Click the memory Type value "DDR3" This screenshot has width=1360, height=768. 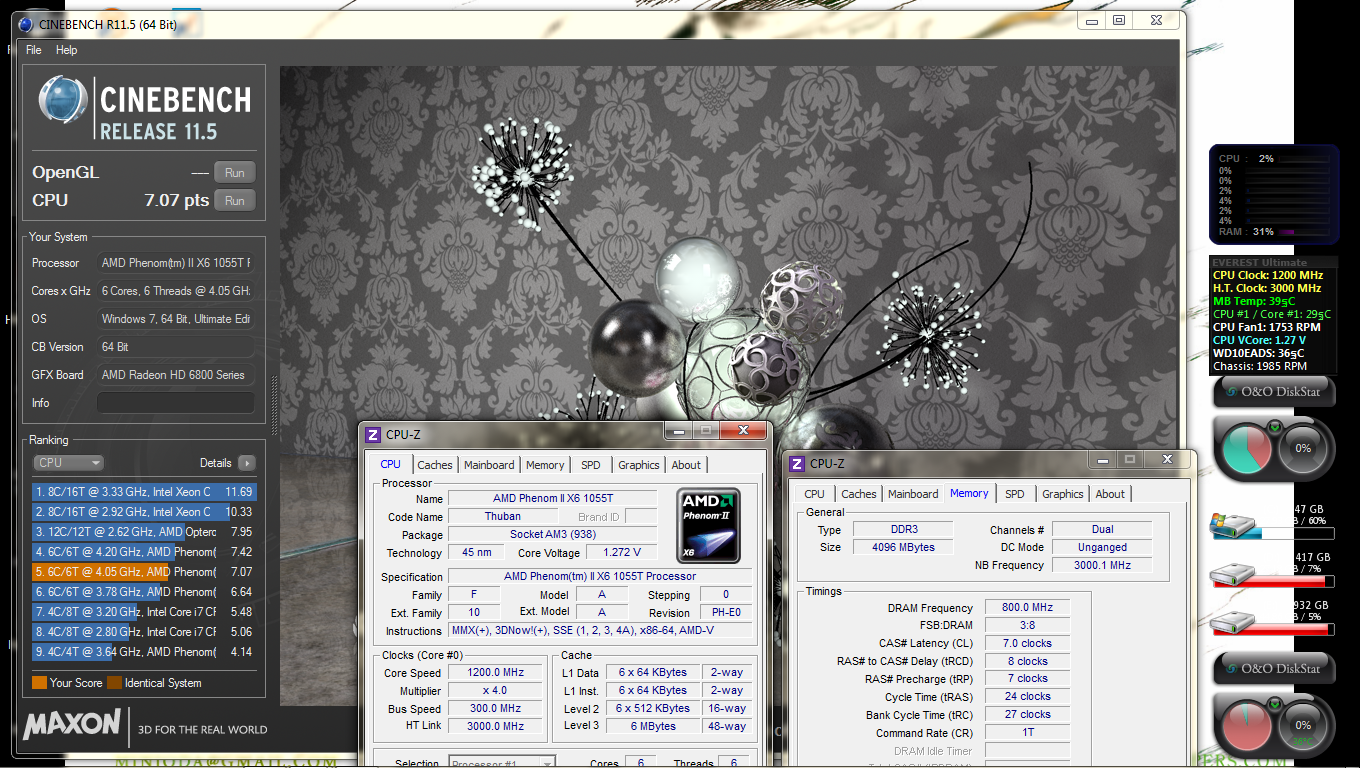[x=904, y=530]
